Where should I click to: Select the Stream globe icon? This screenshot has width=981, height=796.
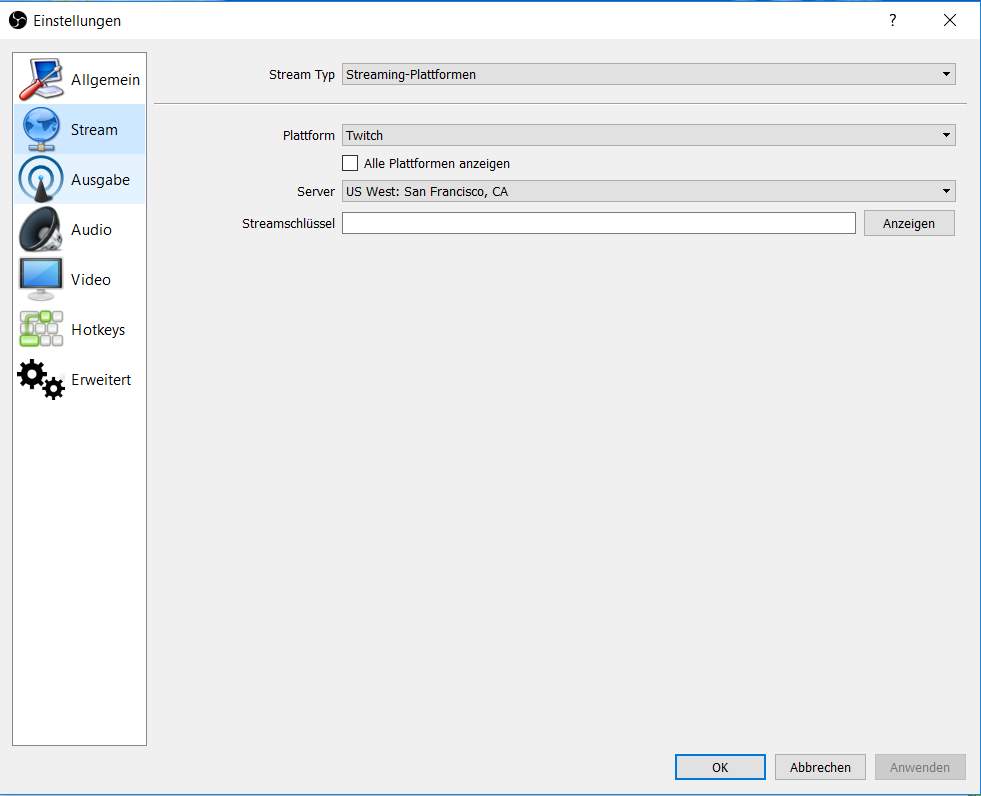[x=40, y=130]
